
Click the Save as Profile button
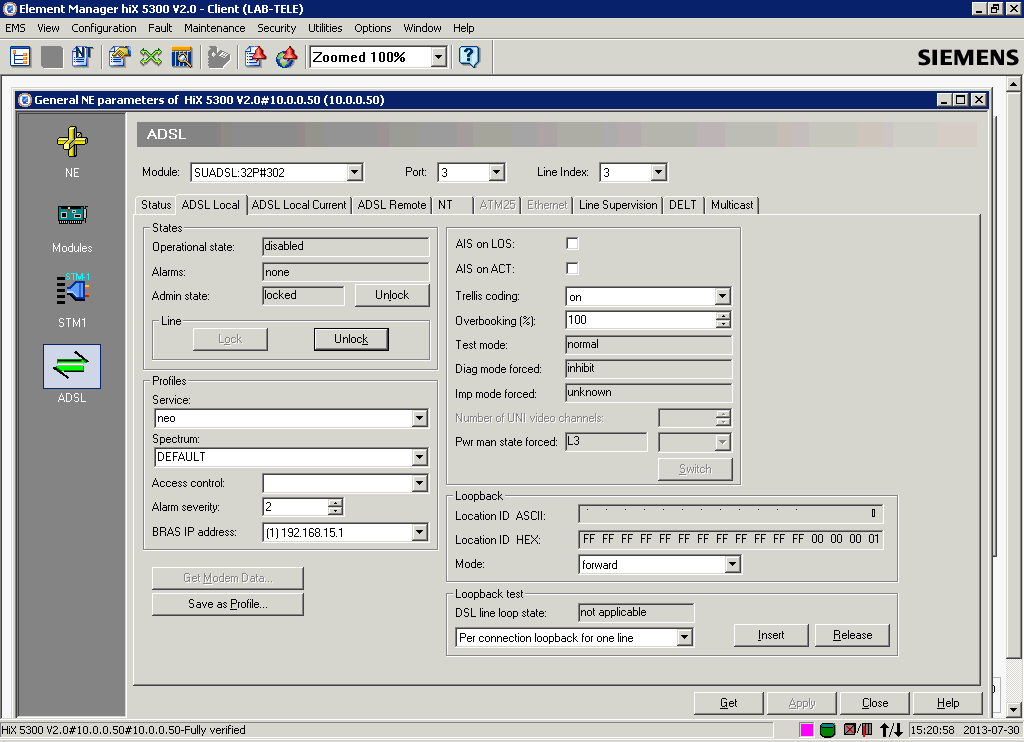[x=228, y=604]
